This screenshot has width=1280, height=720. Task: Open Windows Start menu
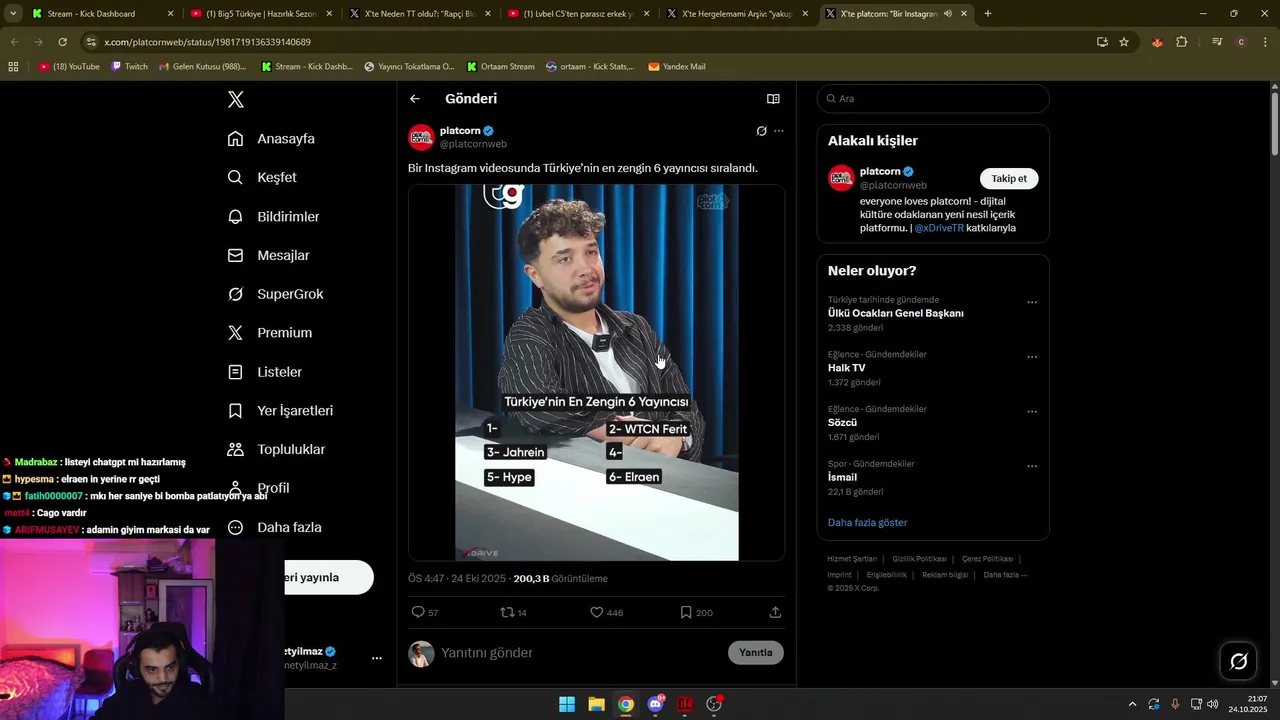pos(567,704)
